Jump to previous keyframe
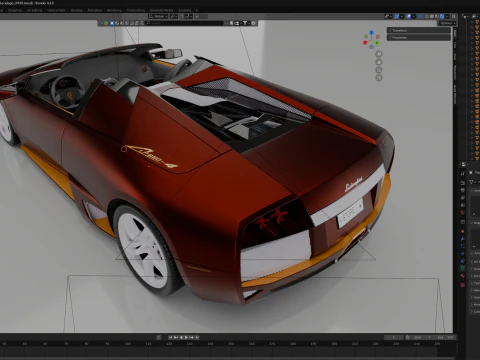This screenshot has height=360, width=480. pyautogui.click(x=176, y=337)
